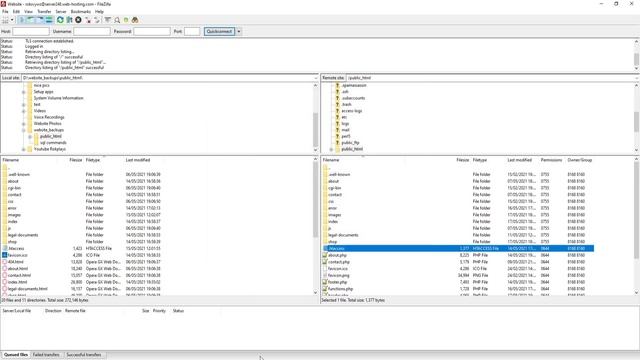
Task: Open the Local site path dropdown
Action: pyautogui.click(x=316, y=78)
